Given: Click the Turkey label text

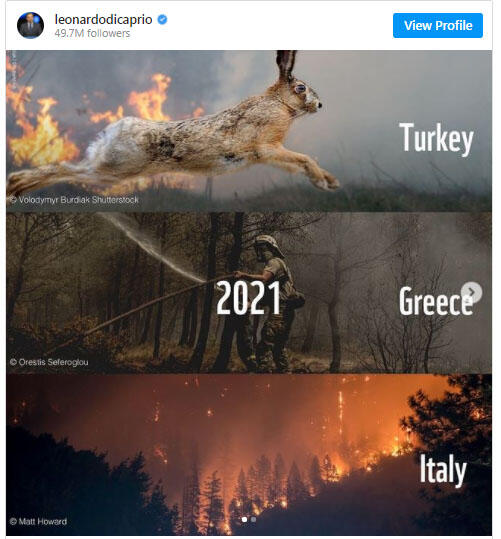Looking at the screenshot, I should point(436,138).
